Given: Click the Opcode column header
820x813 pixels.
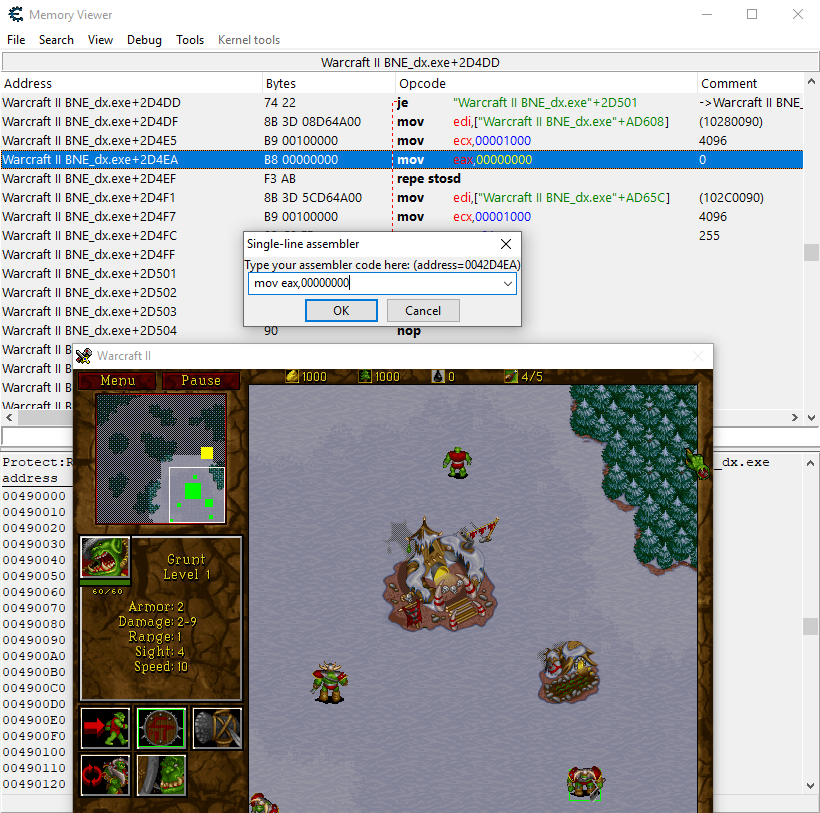Looking at the screenshot, I should [546, 84].
